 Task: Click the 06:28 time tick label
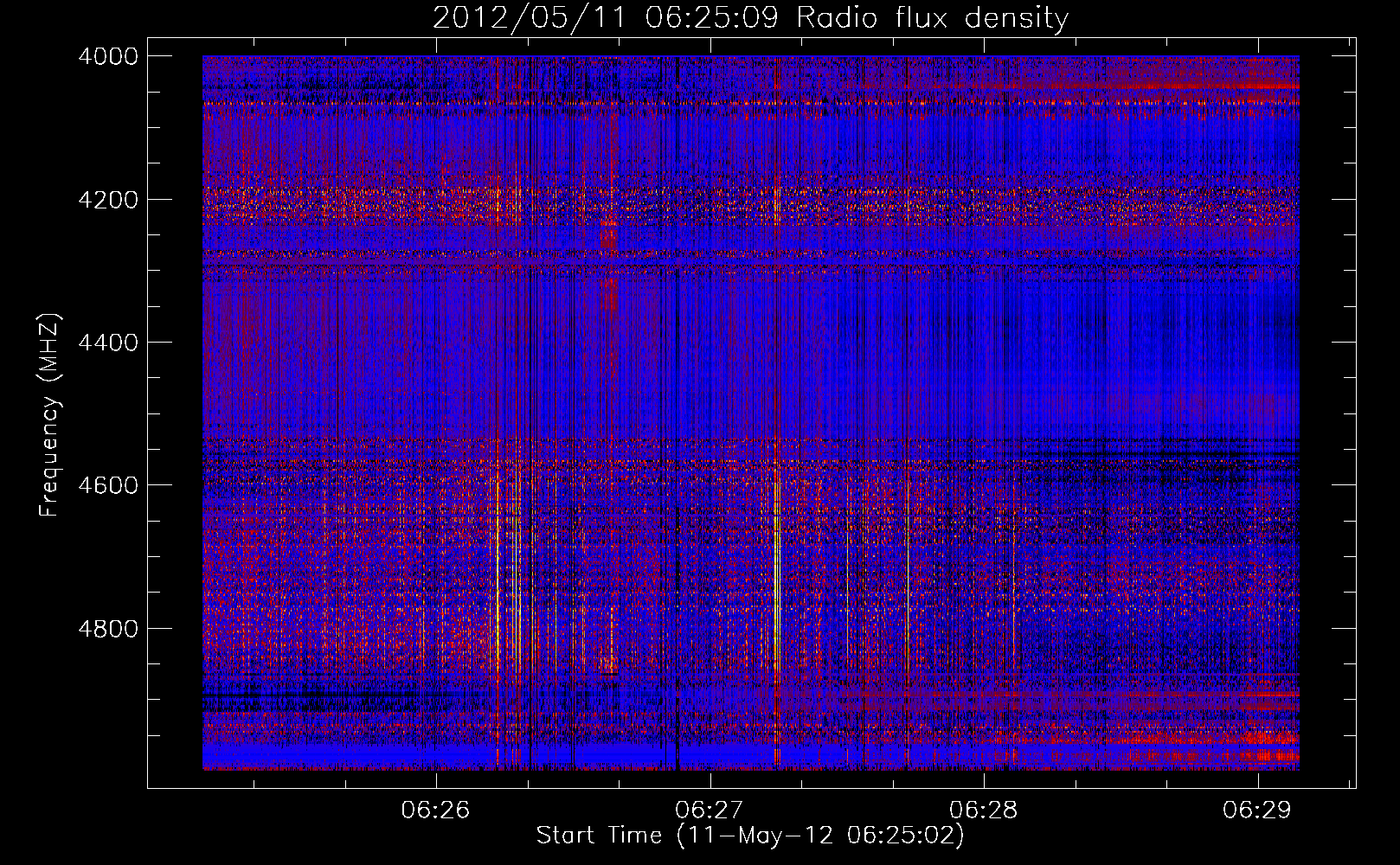[x=984, y=810]
